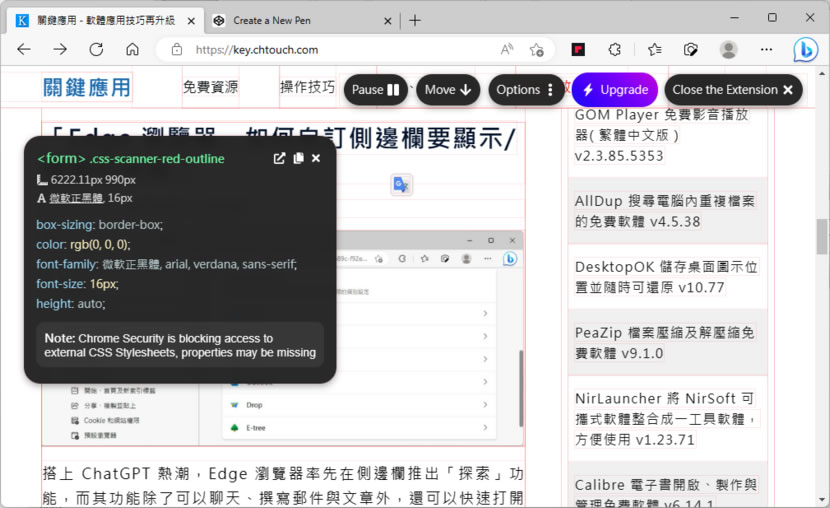Open AllDup 搜尋電腦內重複檔案 sidebar link
The width and height of the screenshot is (830, 508).
pyautogui.click(x=665, y=211)
